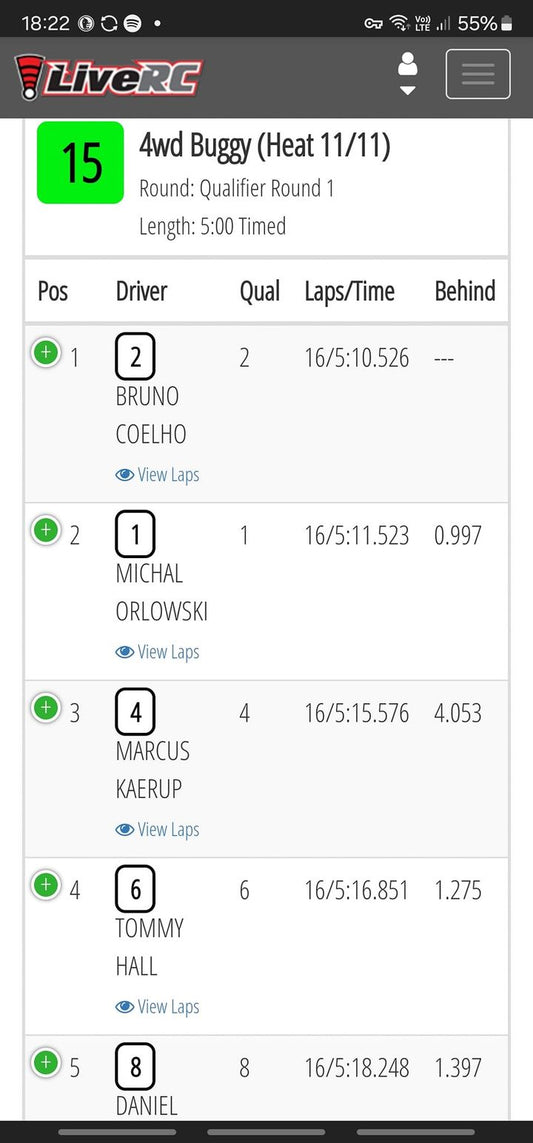Expand Bruno Coelho's row with green plus

pos(45,354)
